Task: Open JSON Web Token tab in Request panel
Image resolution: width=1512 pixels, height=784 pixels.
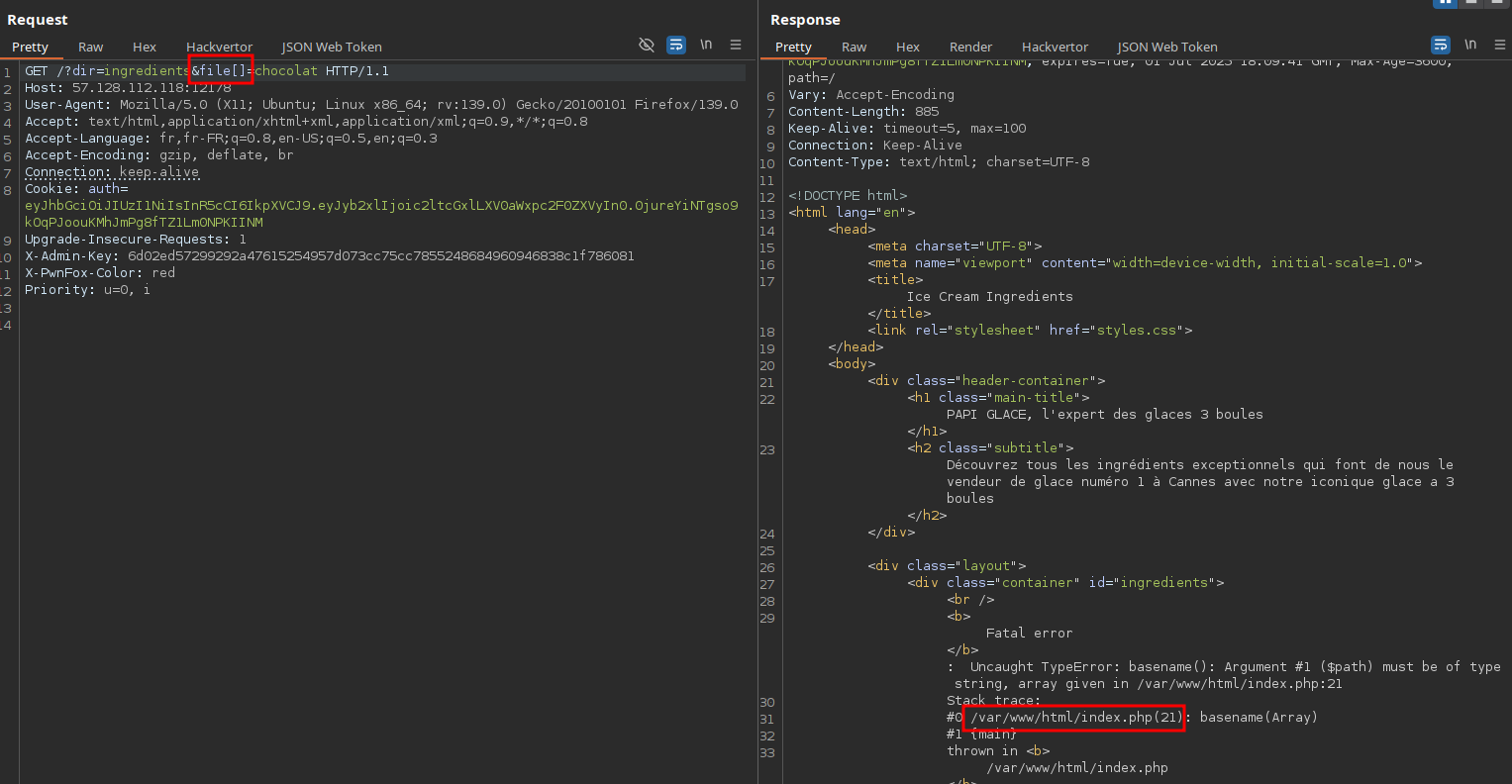Action: (332, 47)
